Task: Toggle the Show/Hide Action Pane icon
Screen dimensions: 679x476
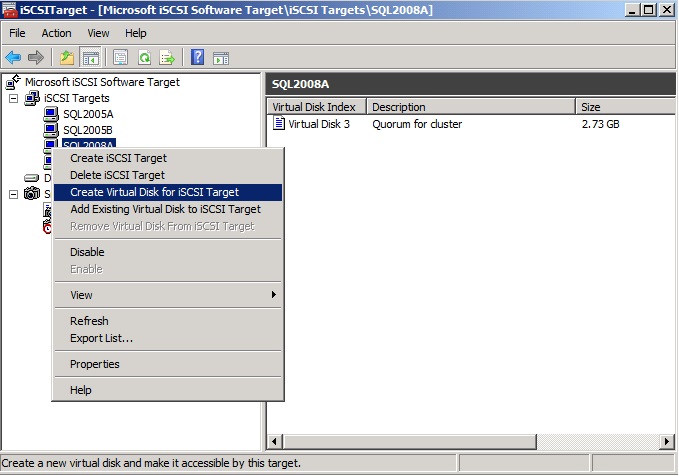Action: coord(221,58)
